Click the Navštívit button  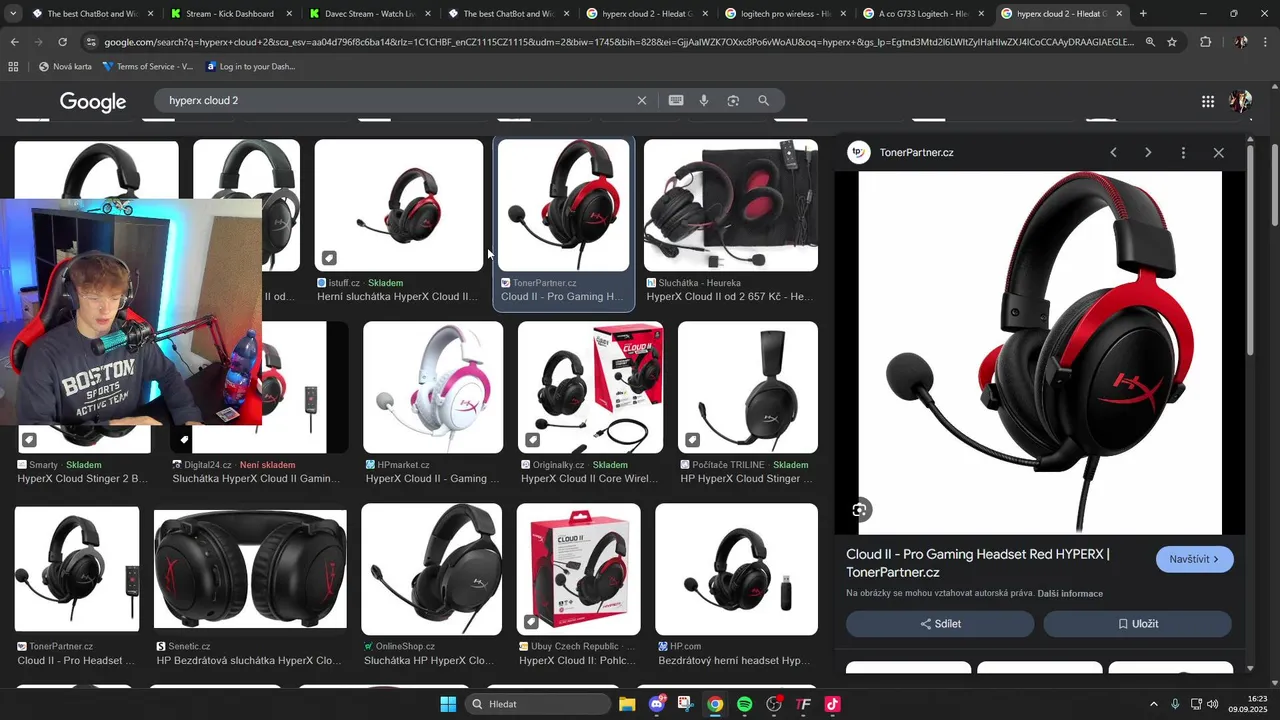click(1194, 559)
